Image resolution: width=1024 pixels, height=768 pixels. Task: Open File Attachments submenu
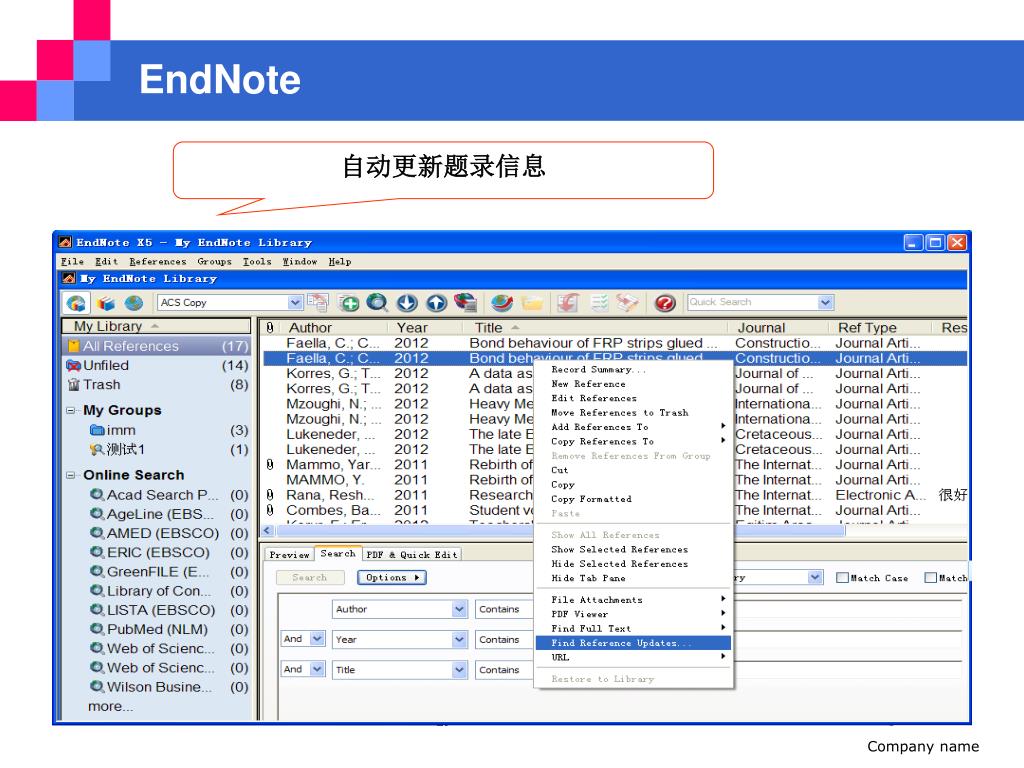point(632,600)
